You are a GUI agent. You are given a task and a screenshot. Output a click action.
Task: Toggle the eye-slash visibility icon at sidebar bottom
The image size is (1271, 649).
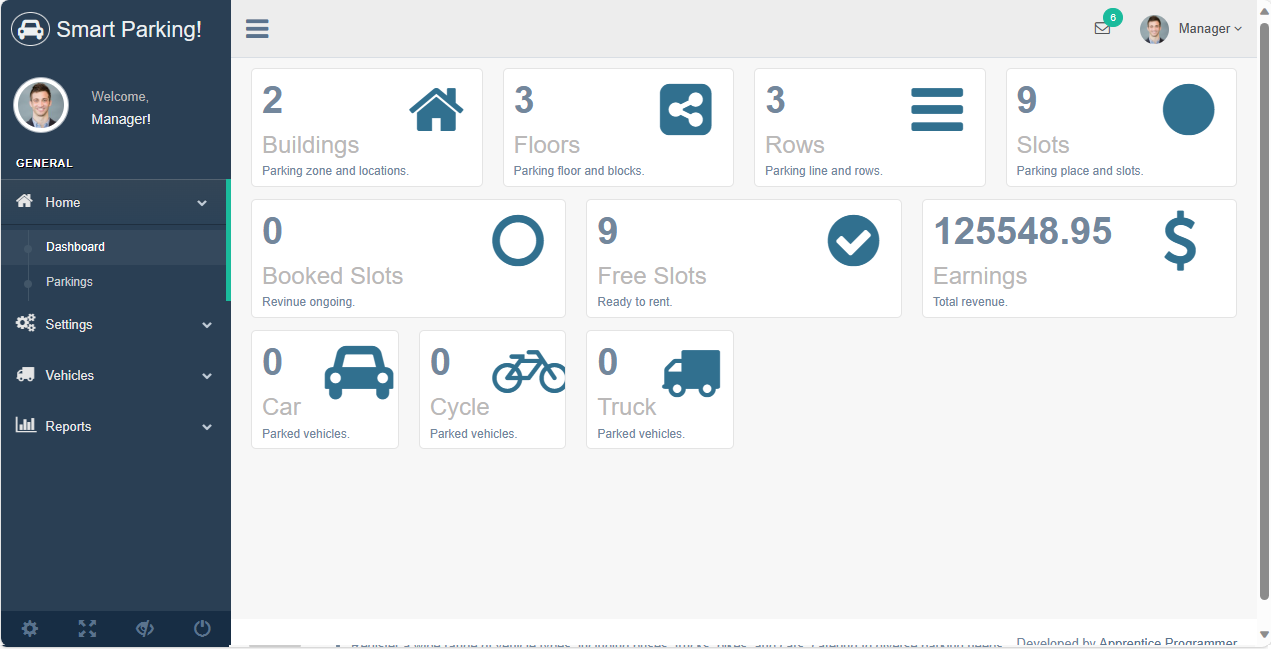tap(144, 628)
